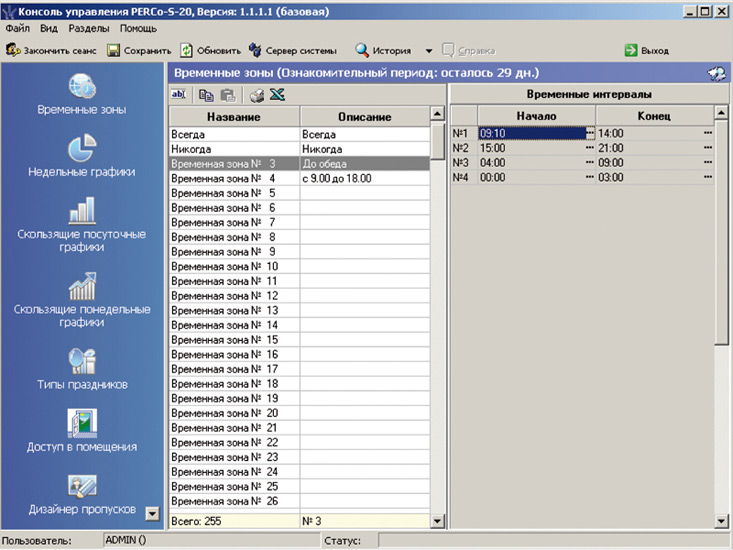Open ellipsis for №4 start time 00:00
The width and height of the screenshot is (733, 550).
point(590,177)
